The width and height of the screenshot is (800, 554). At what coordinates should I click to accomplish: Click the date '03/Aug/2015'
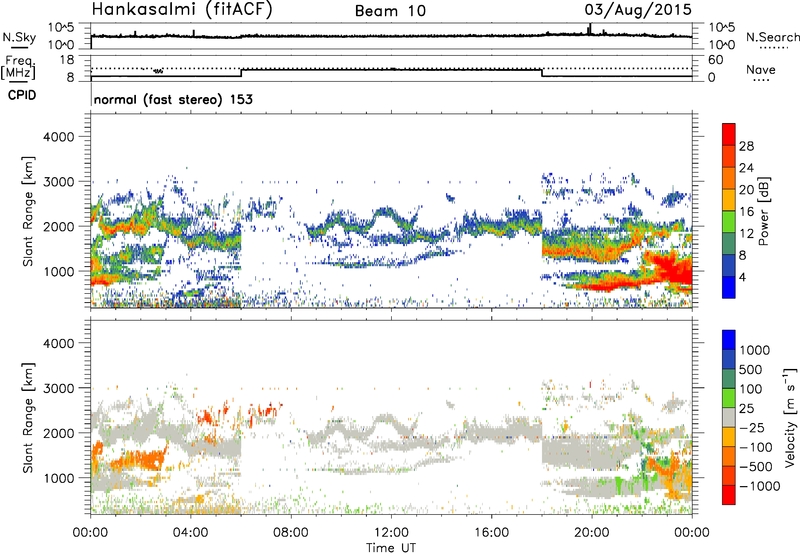638,10
